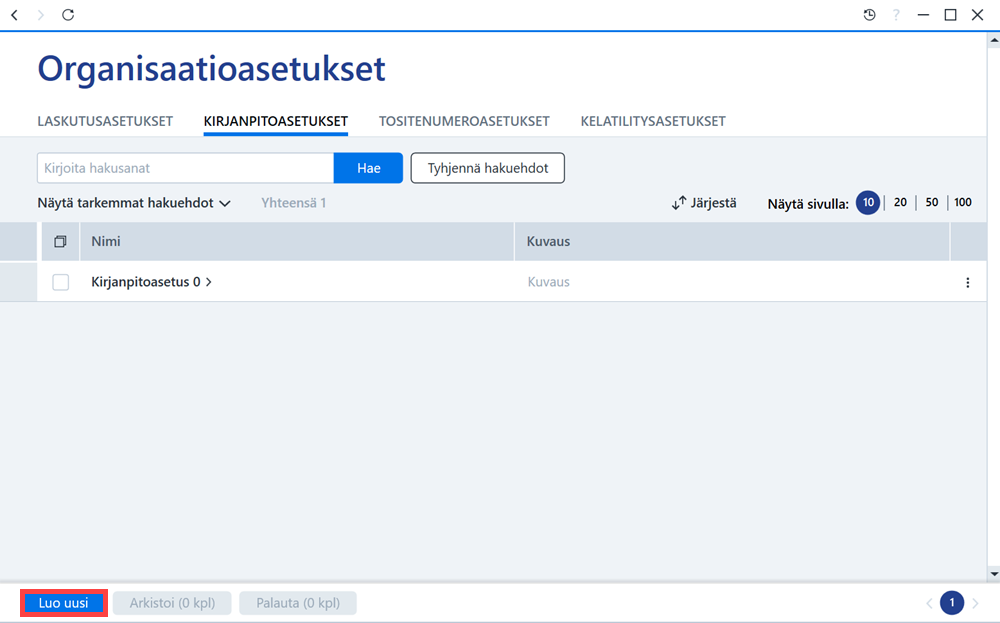1000x623 pixels.
Task: Click the Hae search button
Action: point(369,168)
